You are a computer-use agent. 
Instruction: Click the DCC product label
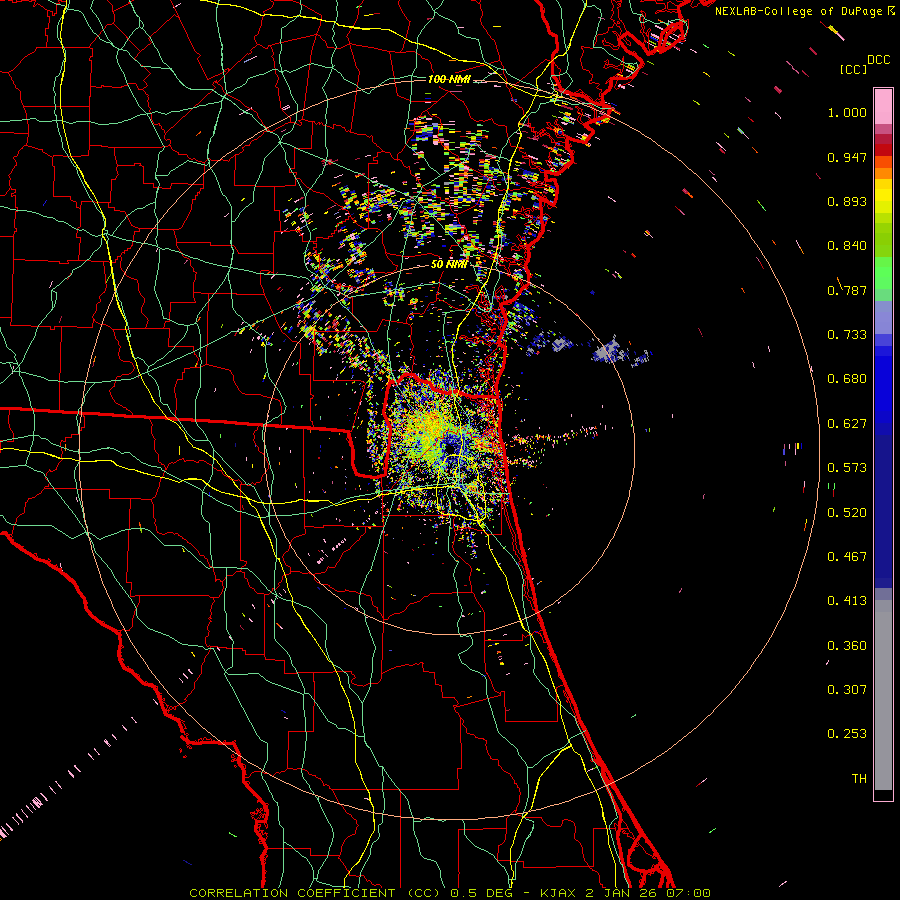tap(879, 60)
